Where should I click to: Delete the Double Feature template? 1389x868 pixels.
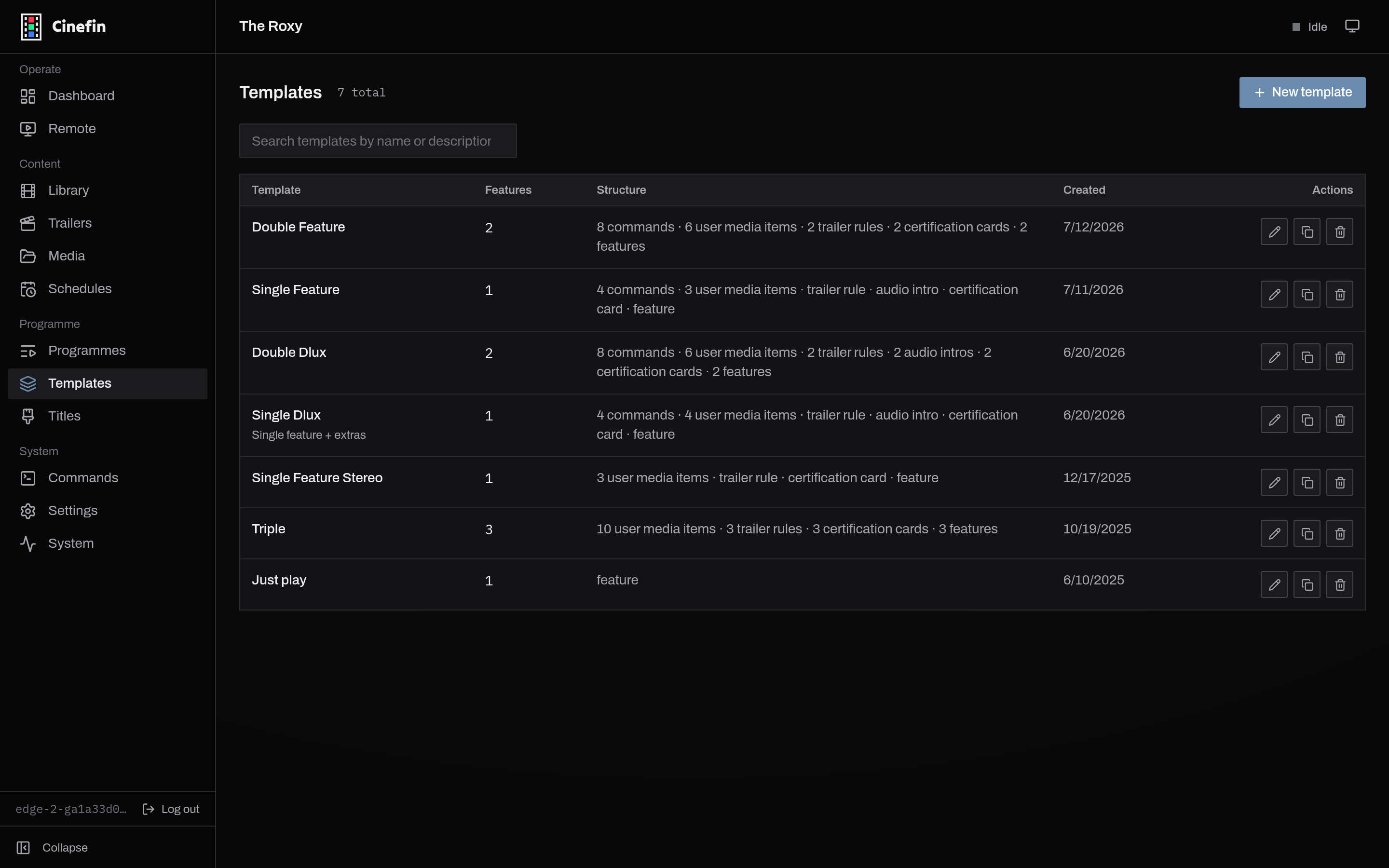[1340, 231]
